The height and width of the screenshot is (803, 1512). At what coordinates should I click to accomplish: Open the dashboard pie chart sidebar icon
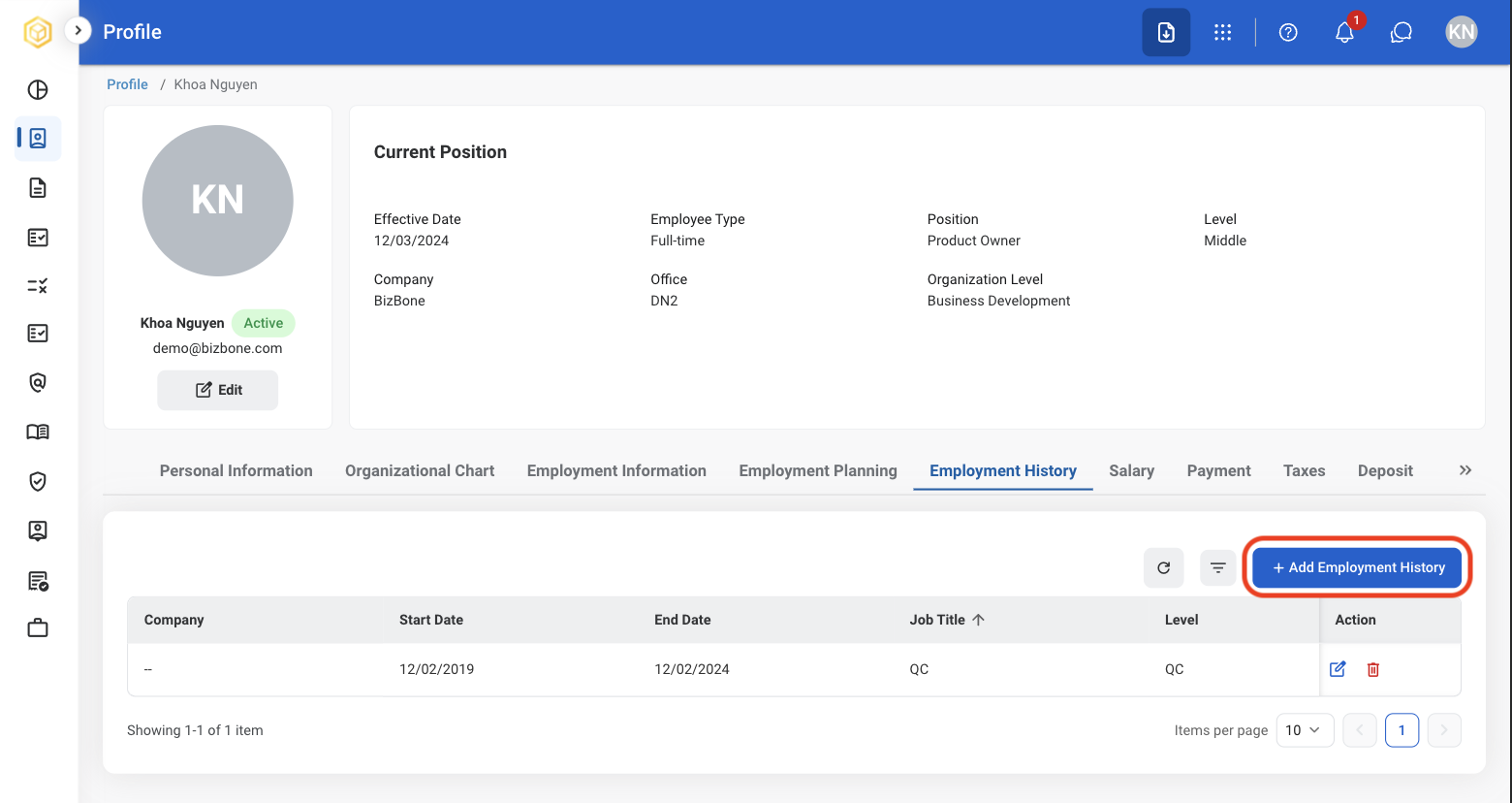[x=38, y=90]
